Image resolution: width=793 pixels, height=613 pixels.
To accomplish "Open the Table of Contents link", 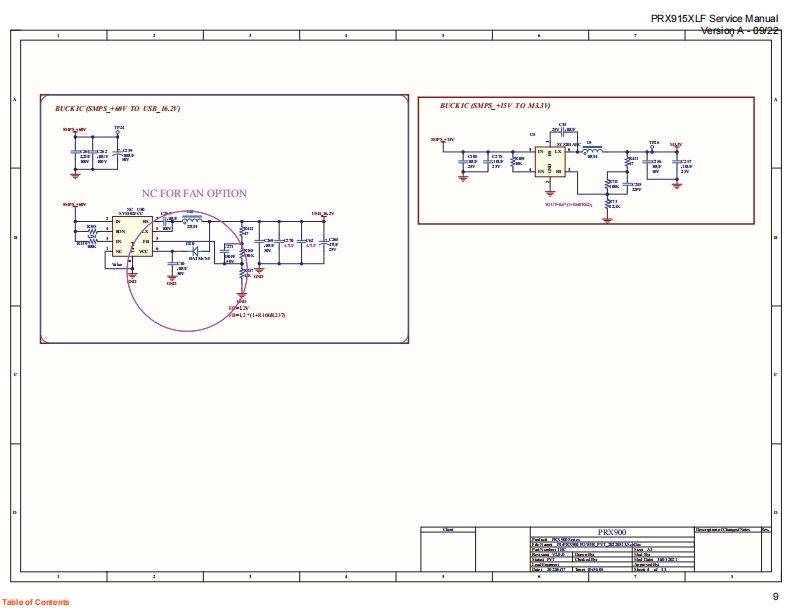I will point(36,602).
